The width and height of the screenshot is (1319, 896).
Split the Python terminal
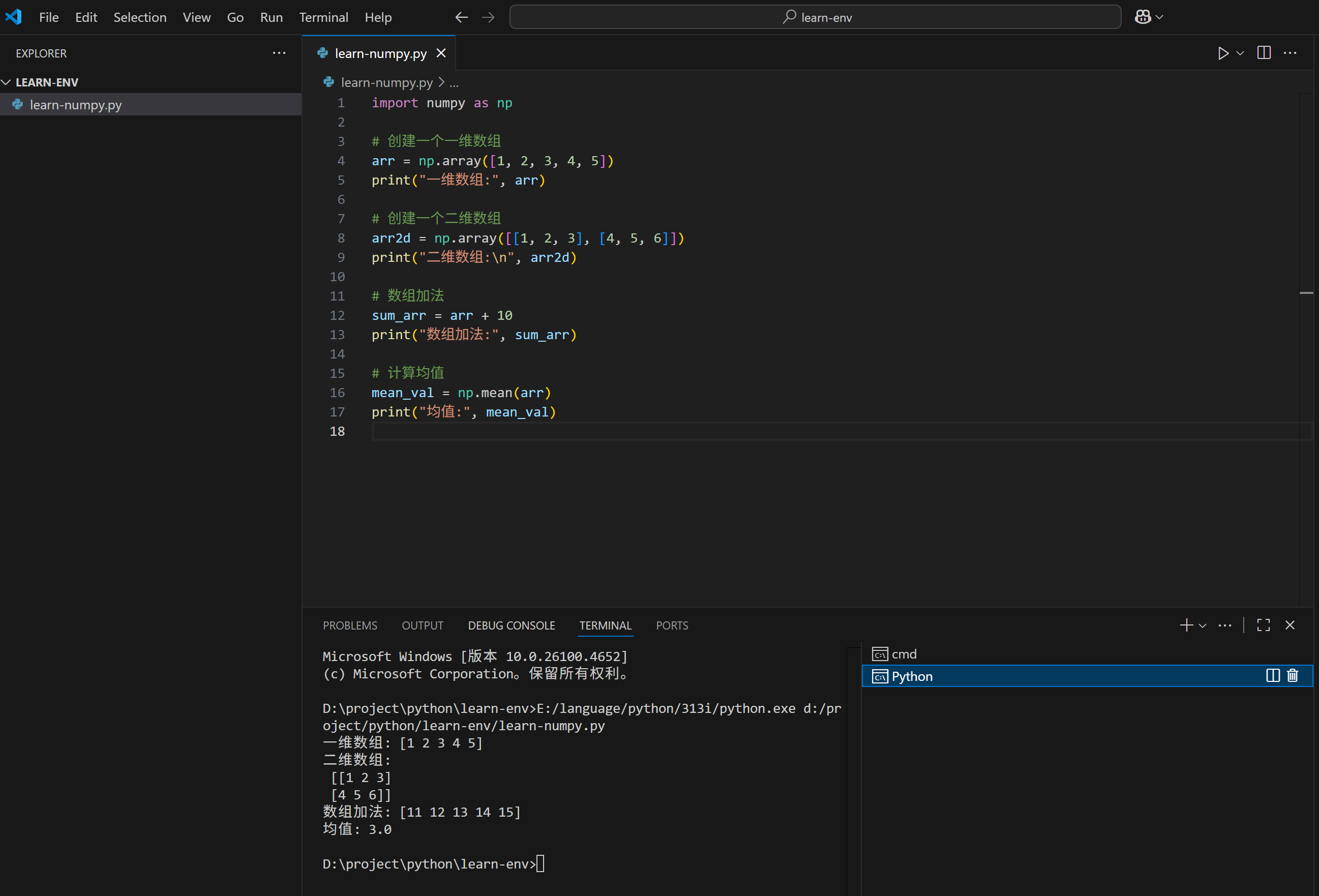[x=1272, y=675]
